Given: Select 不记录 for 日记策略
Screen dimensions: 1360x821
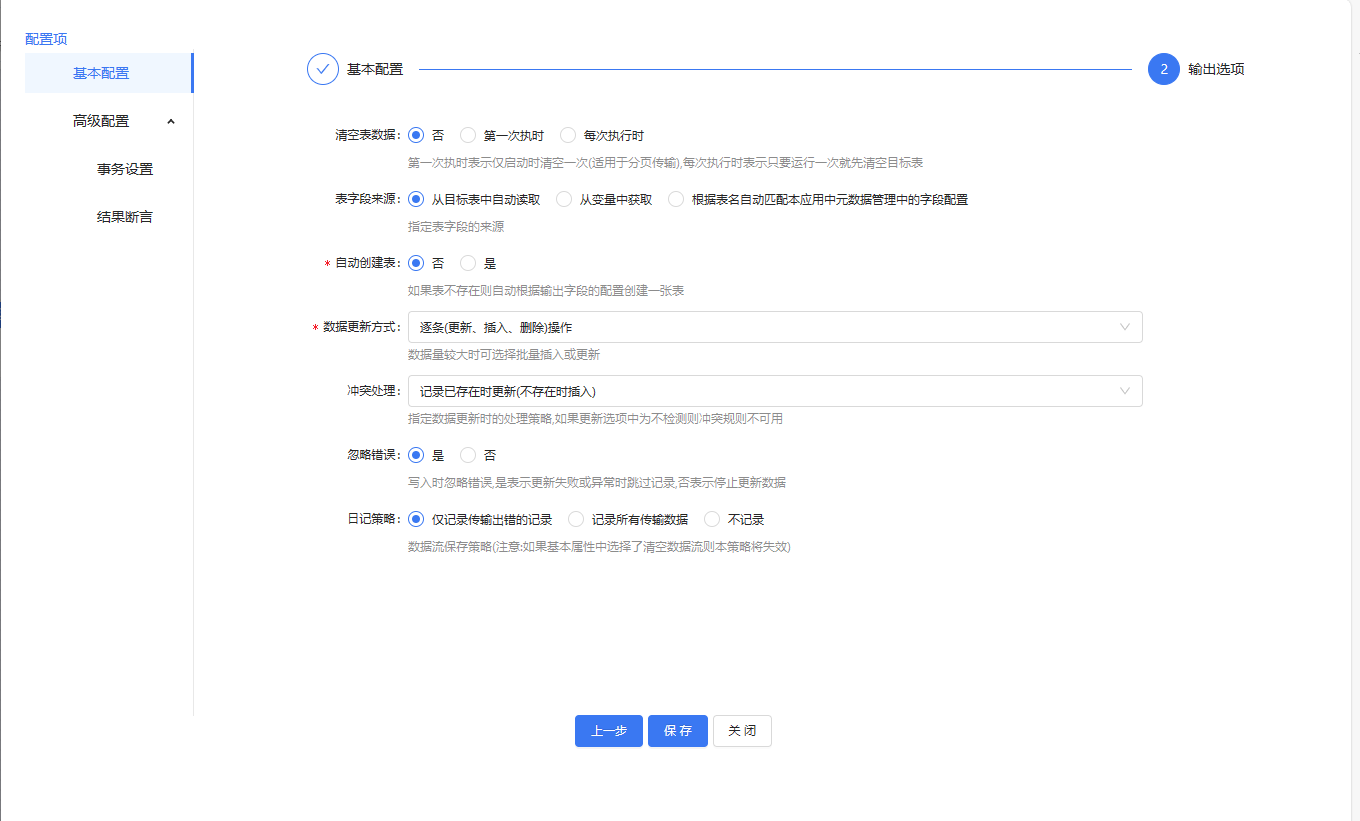Looking at the screenshot, I should tap(712, 519).
